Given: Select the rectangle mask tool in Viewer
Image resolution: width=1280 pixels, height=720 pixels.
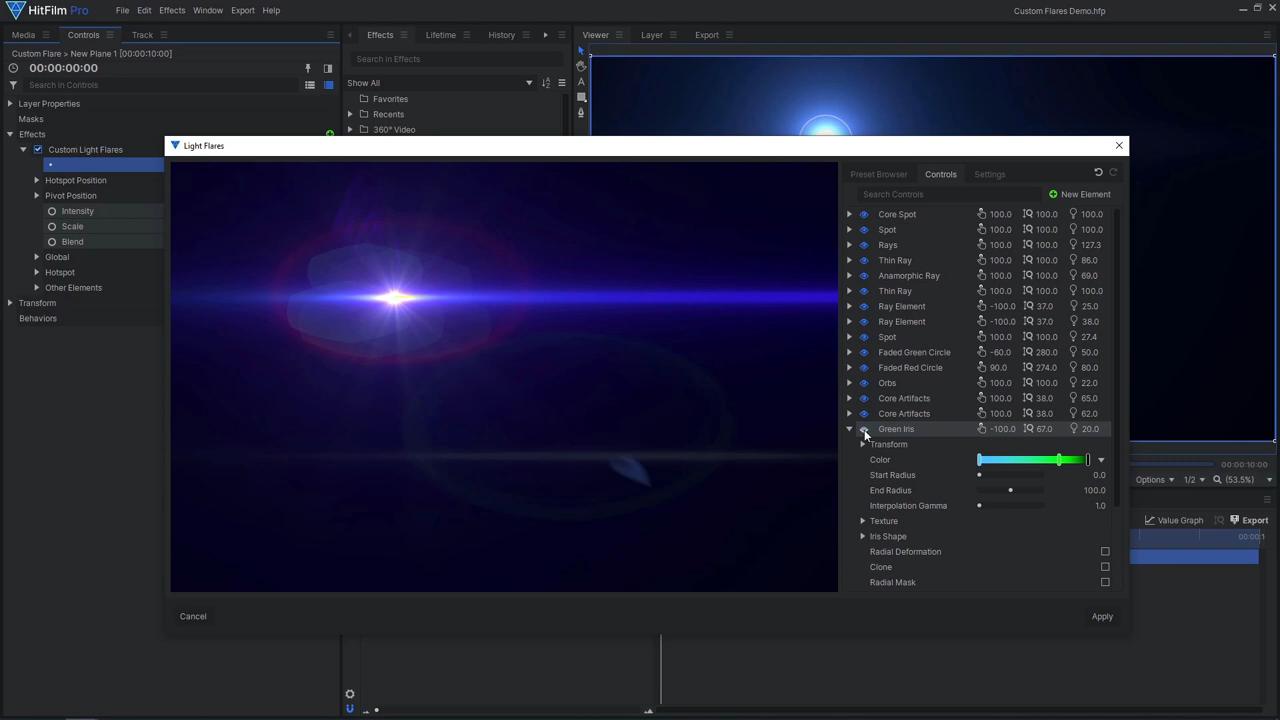Looking at the screenshot, I should [x=581, y=97].
